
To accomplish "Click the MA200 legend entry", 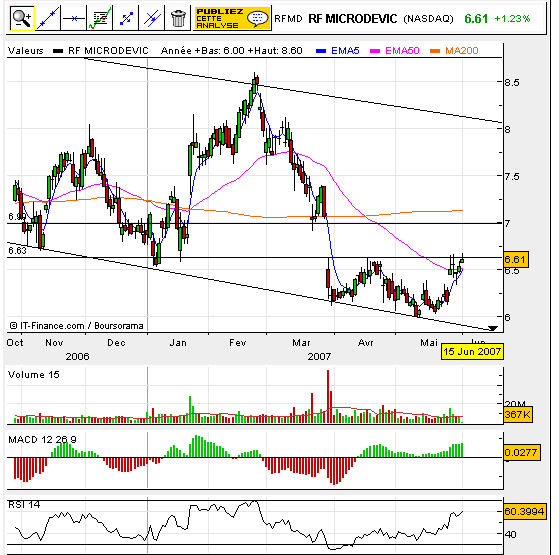I will click(x=454, y=51).
